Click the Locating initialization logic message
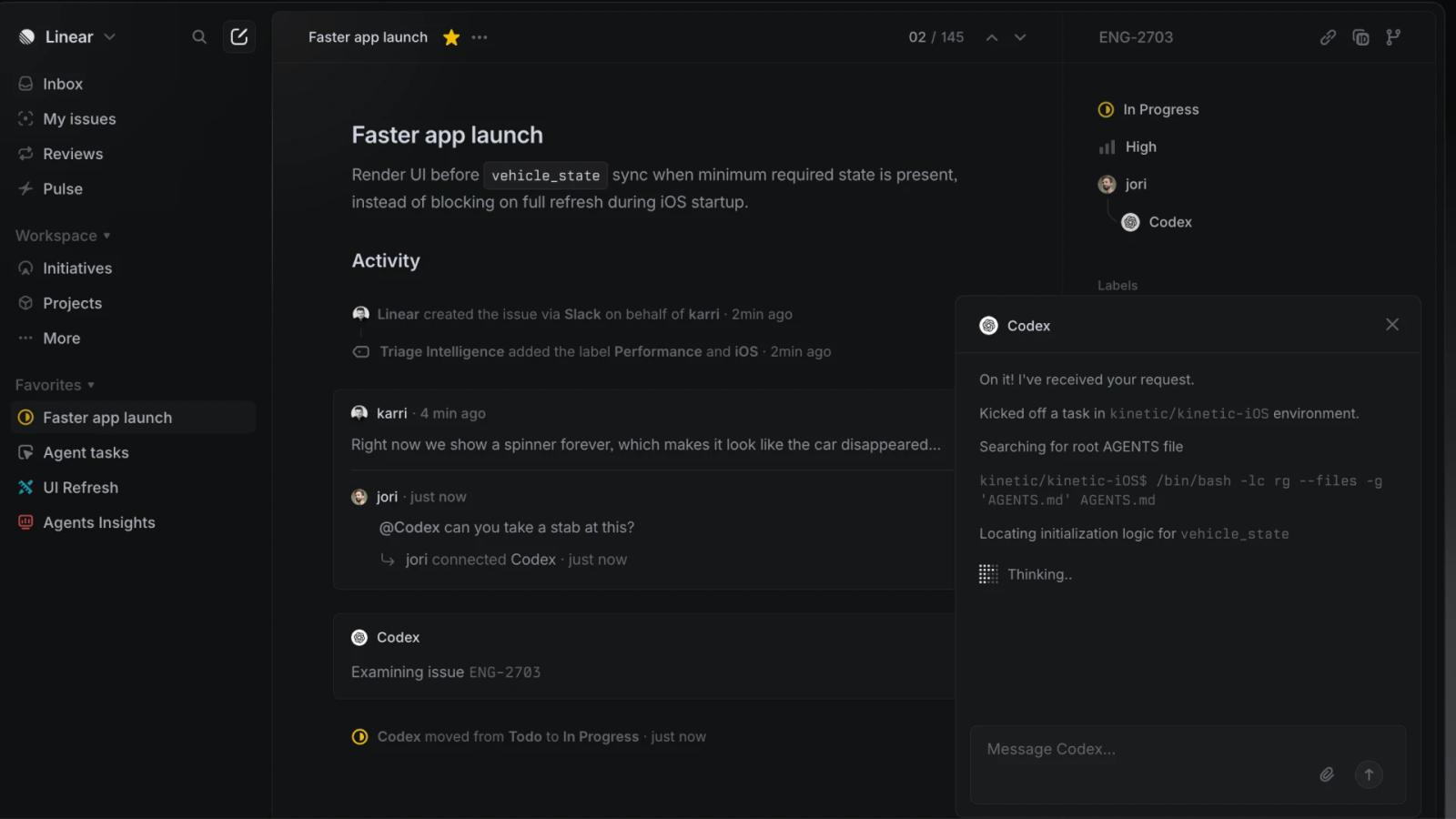Image resolution: width=1456 pixels, height=819 pixels. [1134, 533]
